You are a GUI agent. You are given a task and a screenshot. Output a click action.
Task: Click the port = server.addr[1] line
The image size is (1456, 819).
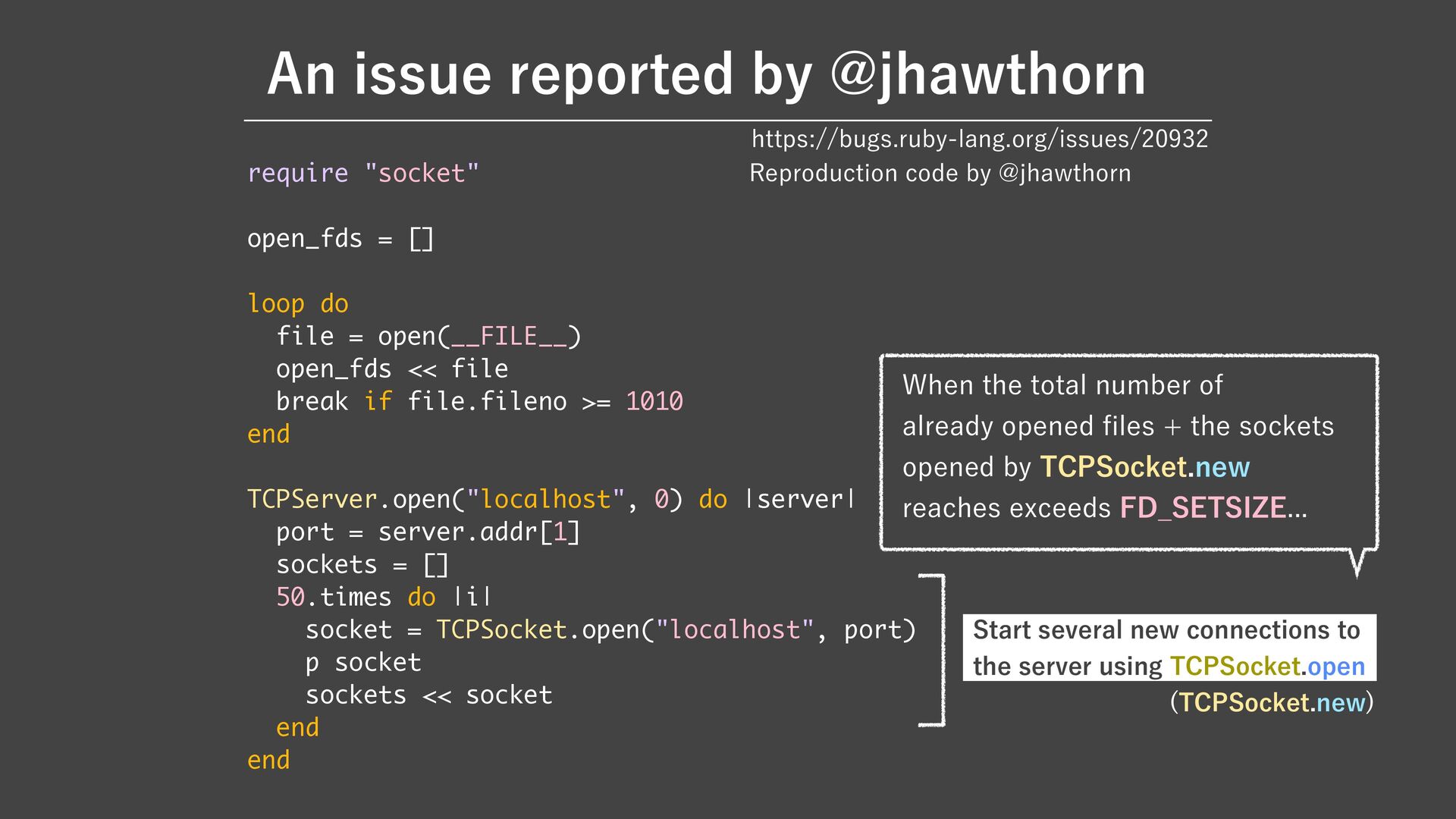428,532
